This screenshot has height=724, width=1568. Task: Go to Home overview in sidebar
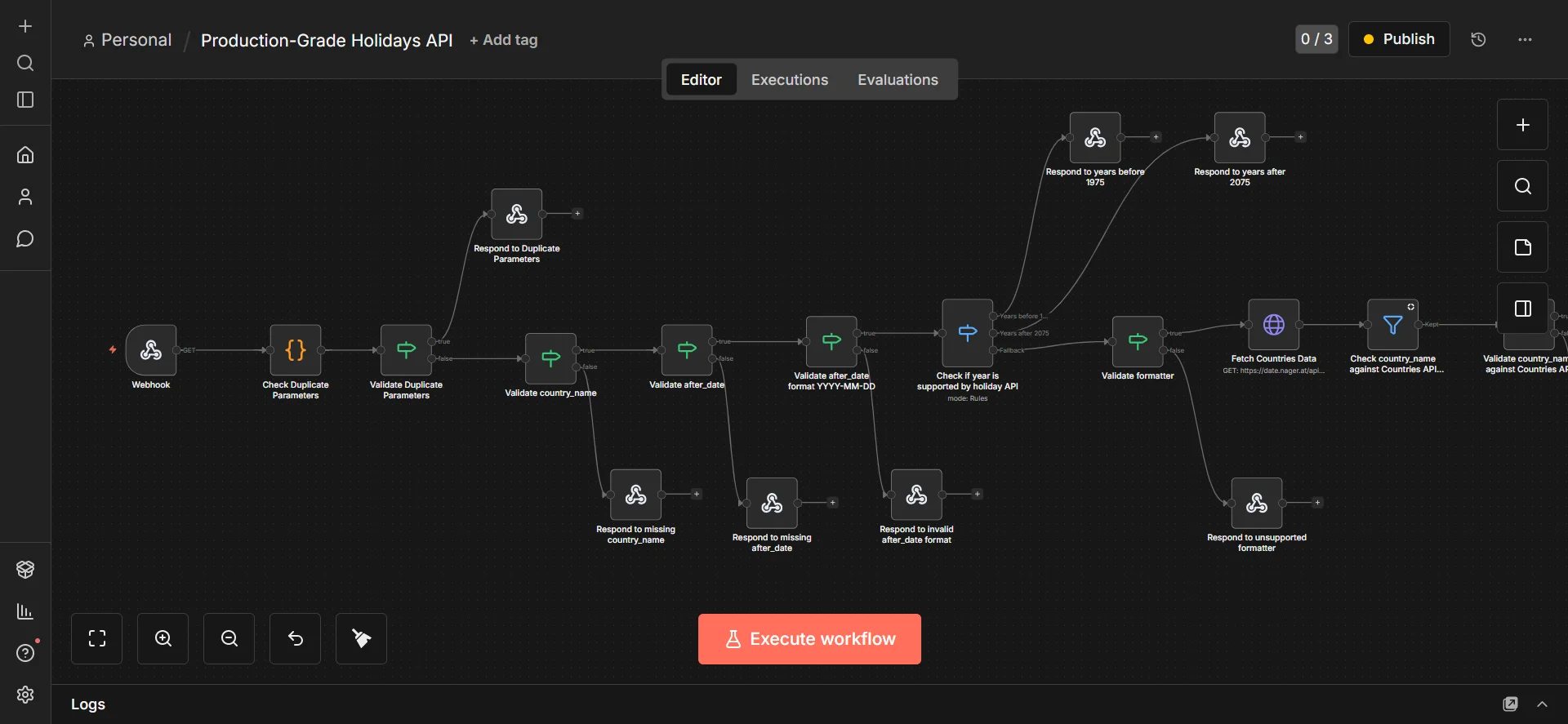[x=25, y=154]
